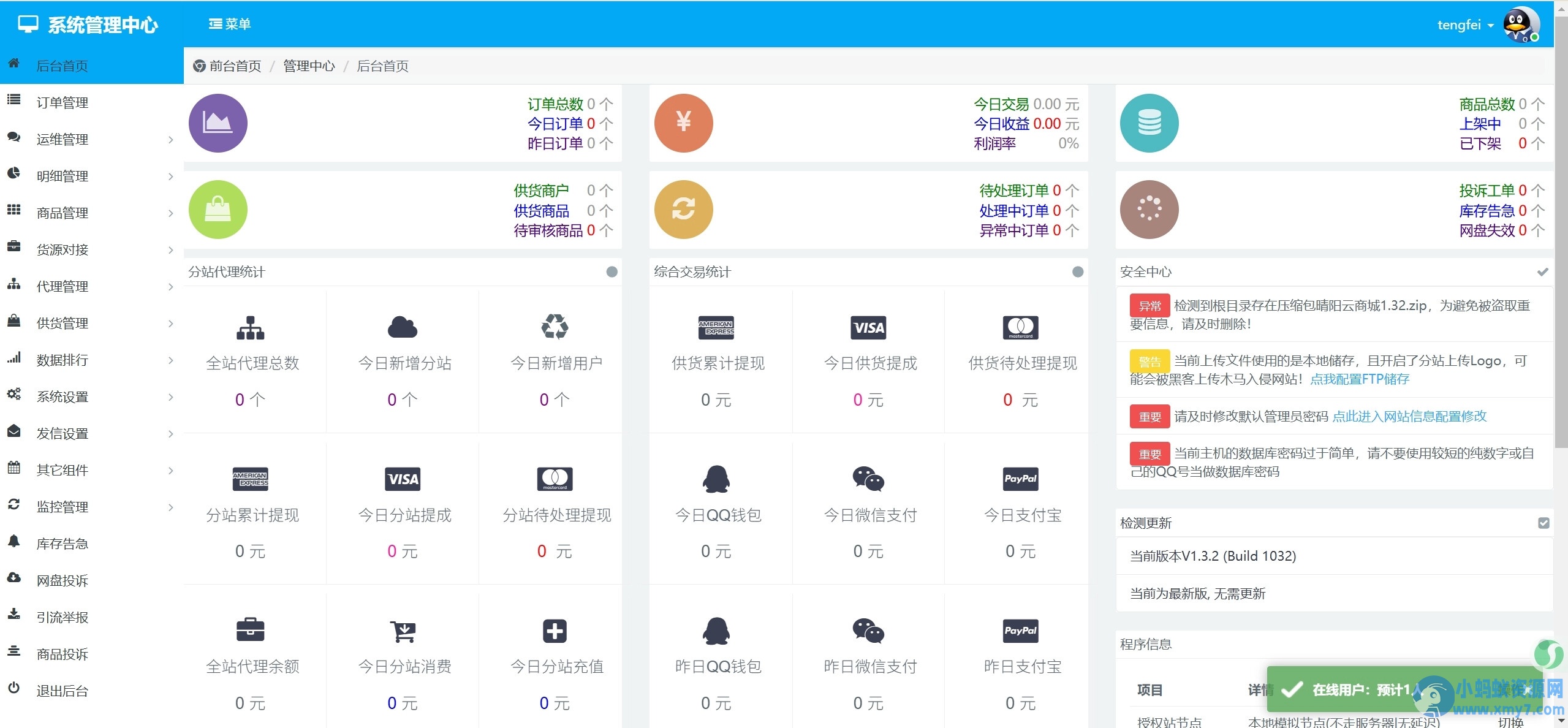The image size is (1568, 728).
Task: Click the 点我配置FTP储存 link
Action: tap(1360, 379)
